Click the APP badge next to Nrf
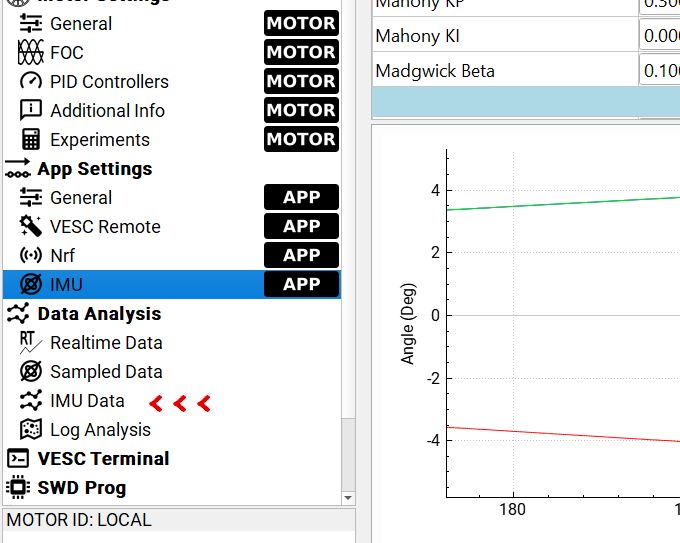 (301, 256)
